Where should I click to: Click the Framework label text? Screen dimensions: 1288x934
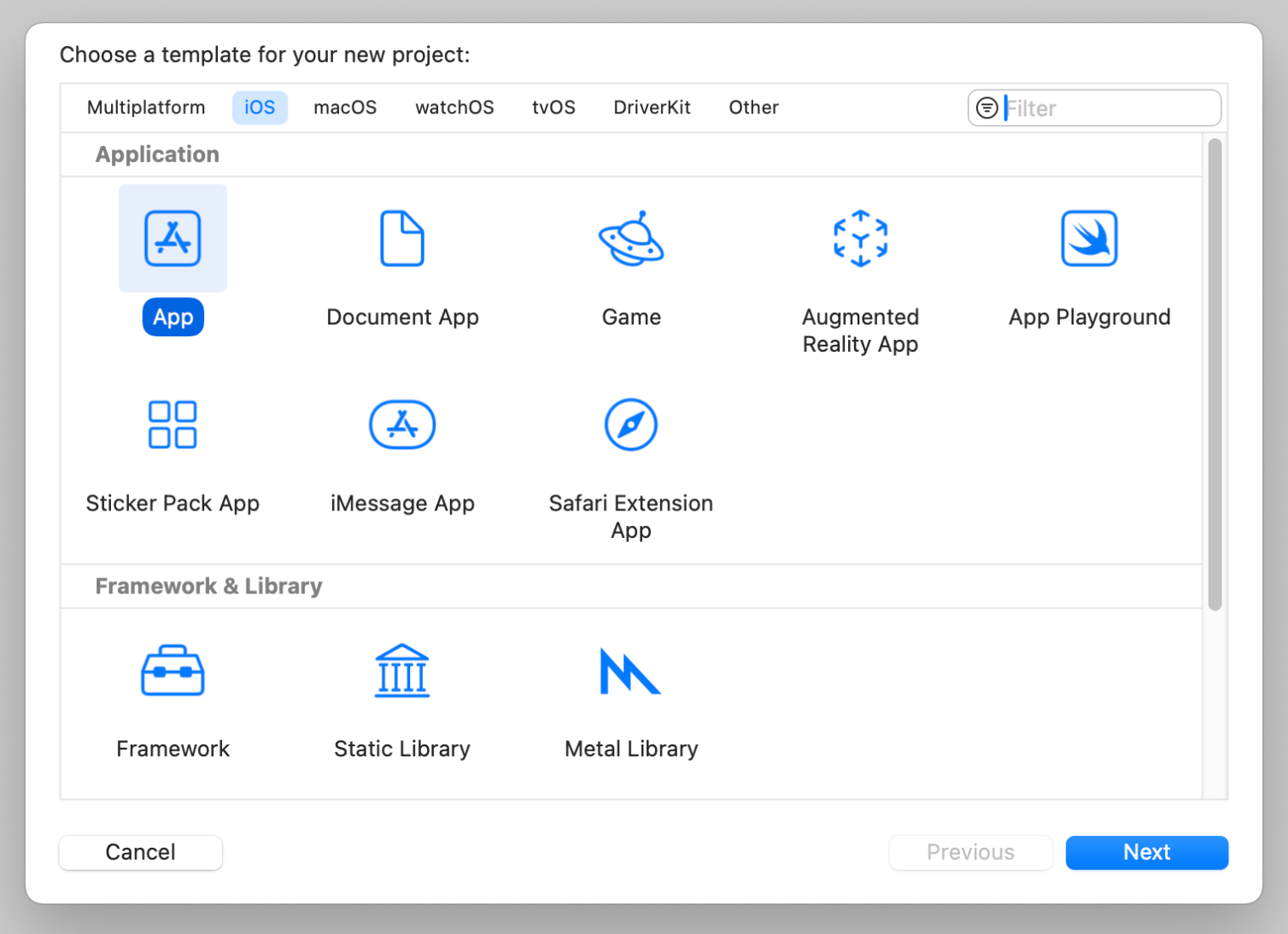(x=173, y=749)
